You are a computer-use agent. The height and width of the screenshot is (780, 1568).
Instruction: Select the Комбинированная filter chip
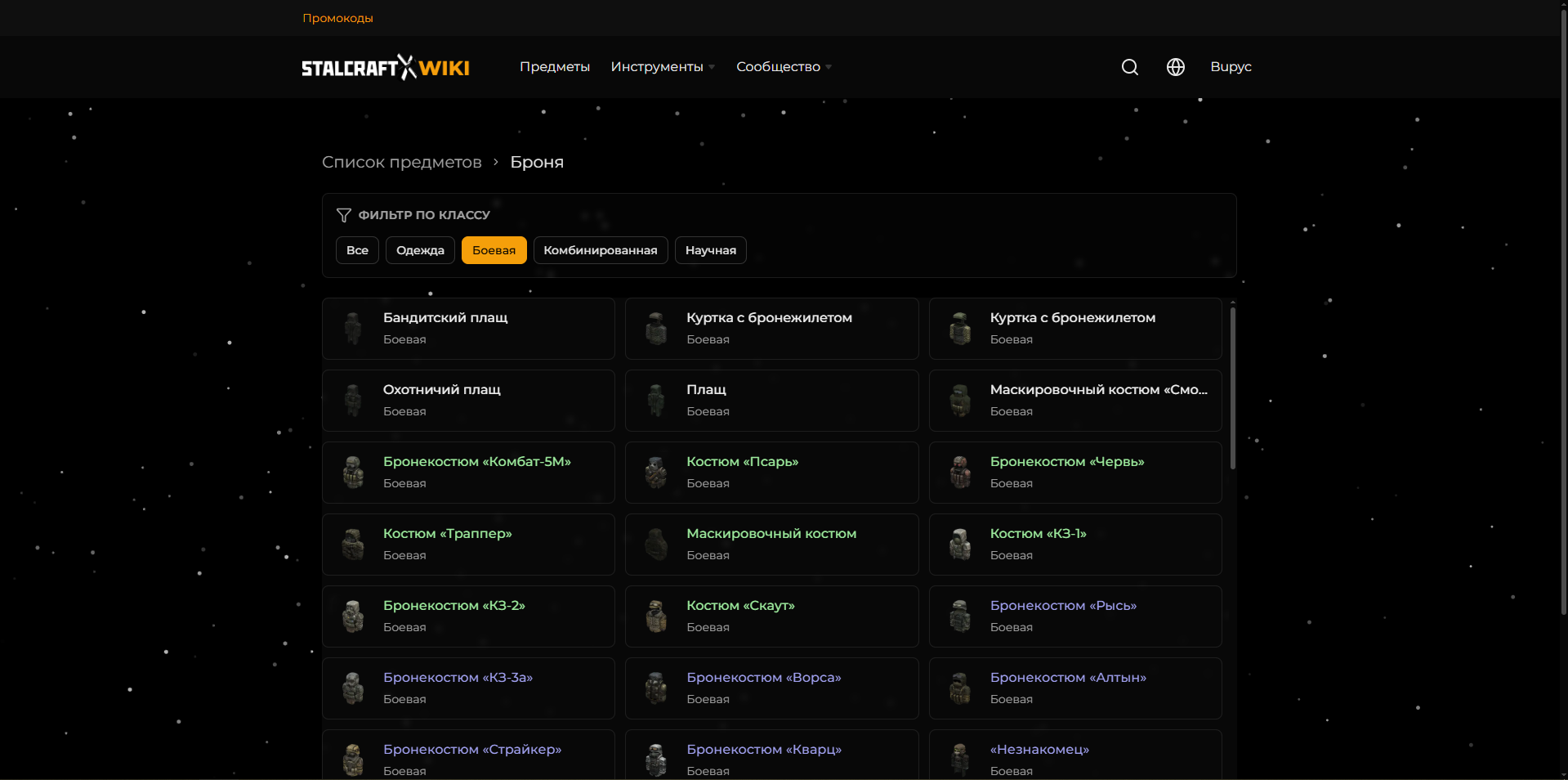pos(601,250)
